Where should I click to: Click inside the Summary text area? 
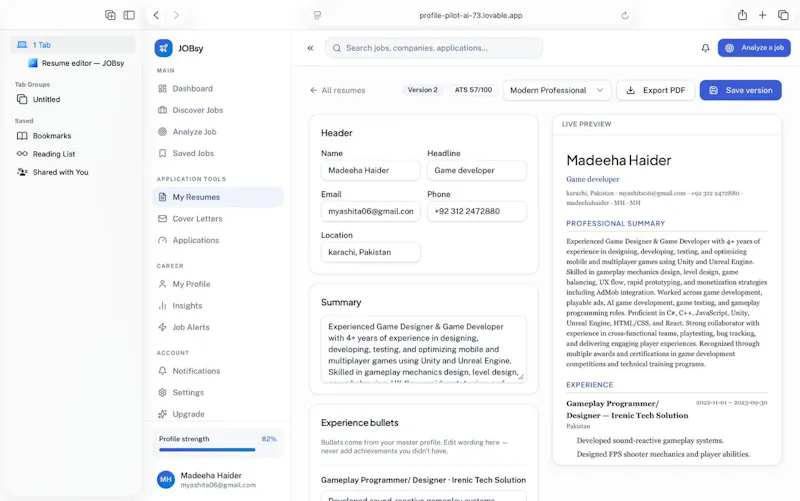pyautogui.click(x=423, y=349)
